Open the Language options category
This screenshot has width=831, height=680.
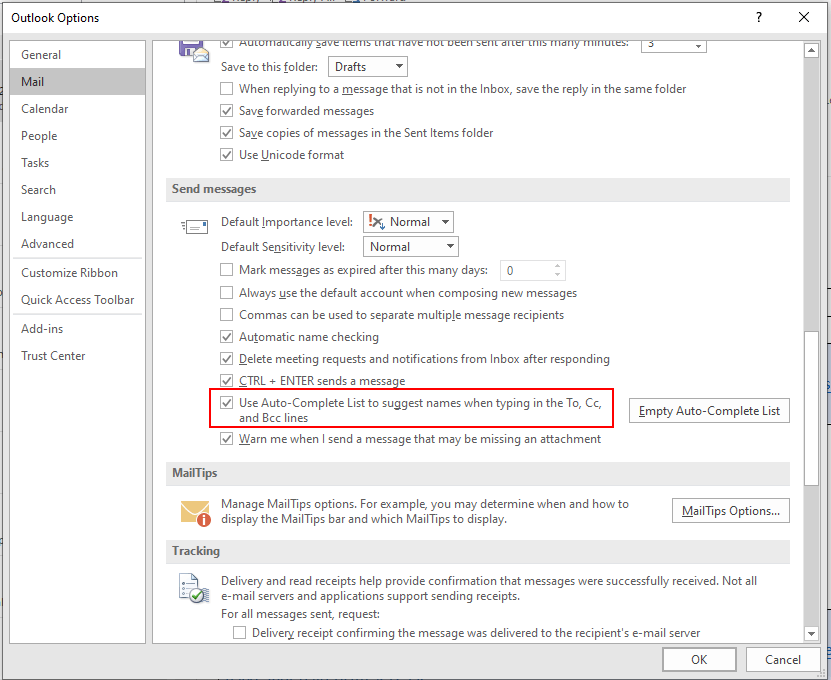click(77, 217)
